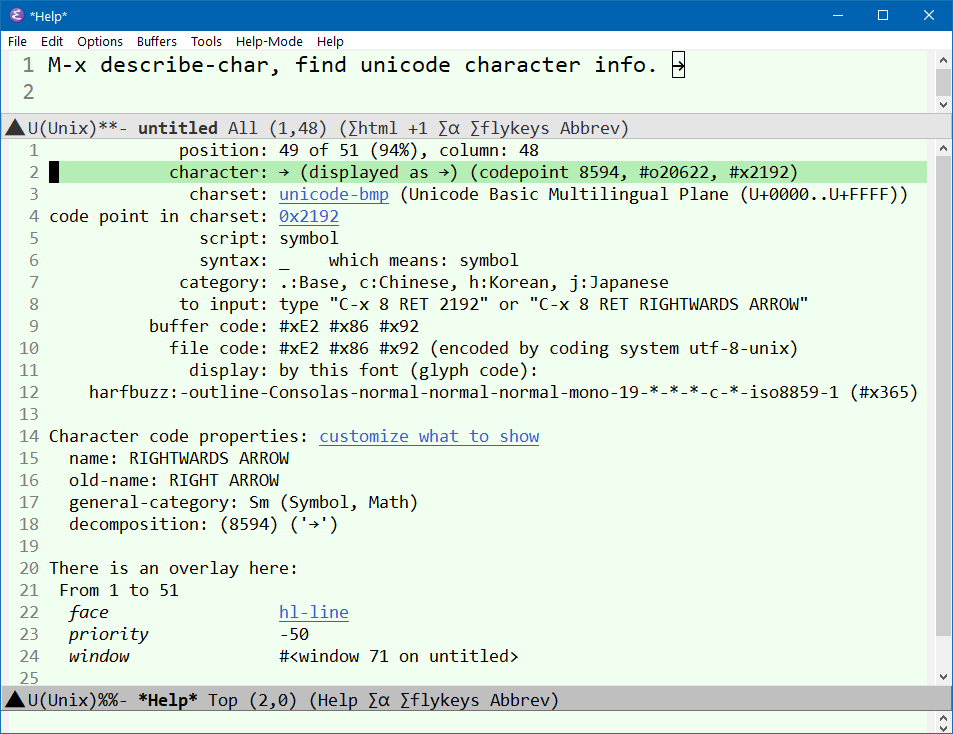
Task: Click the scrollbar up arrow of the Help window
Action: 944,150
